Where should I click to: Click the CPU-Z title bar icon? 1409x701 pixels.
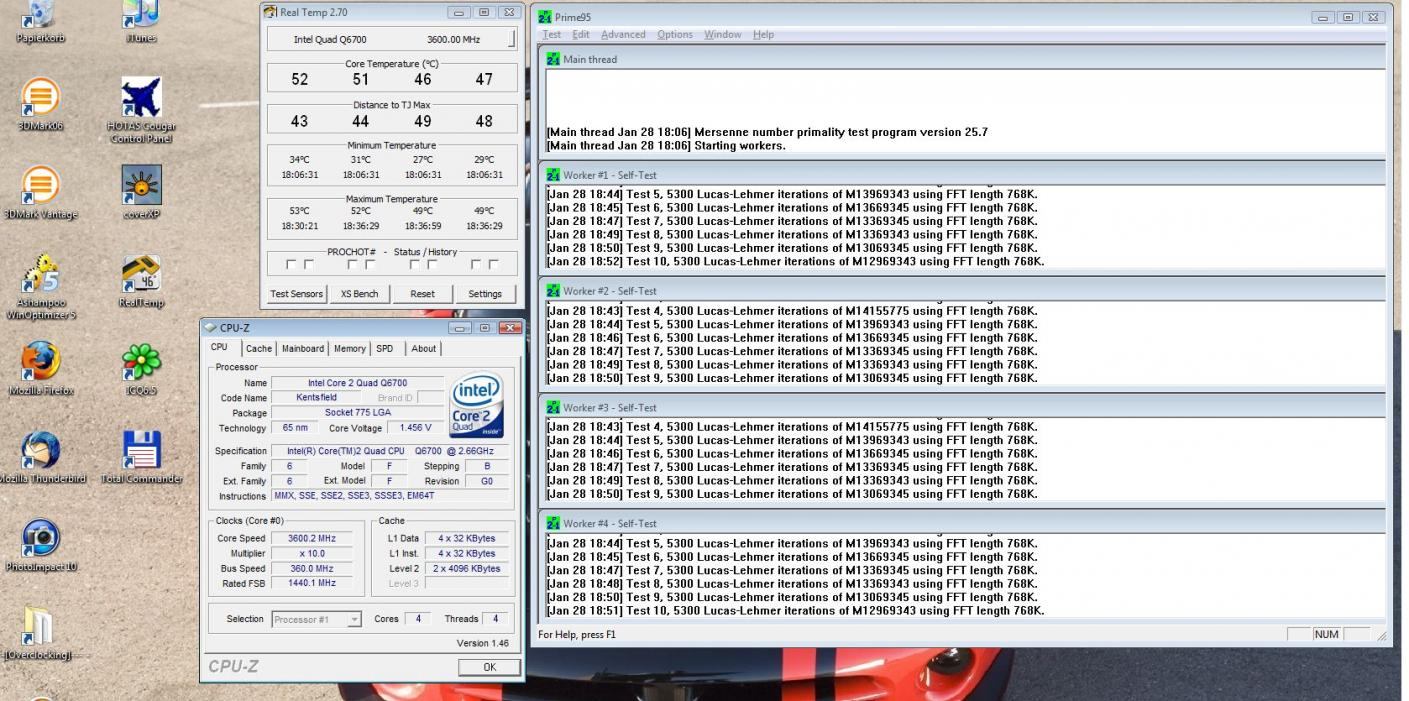click(210, 328)
